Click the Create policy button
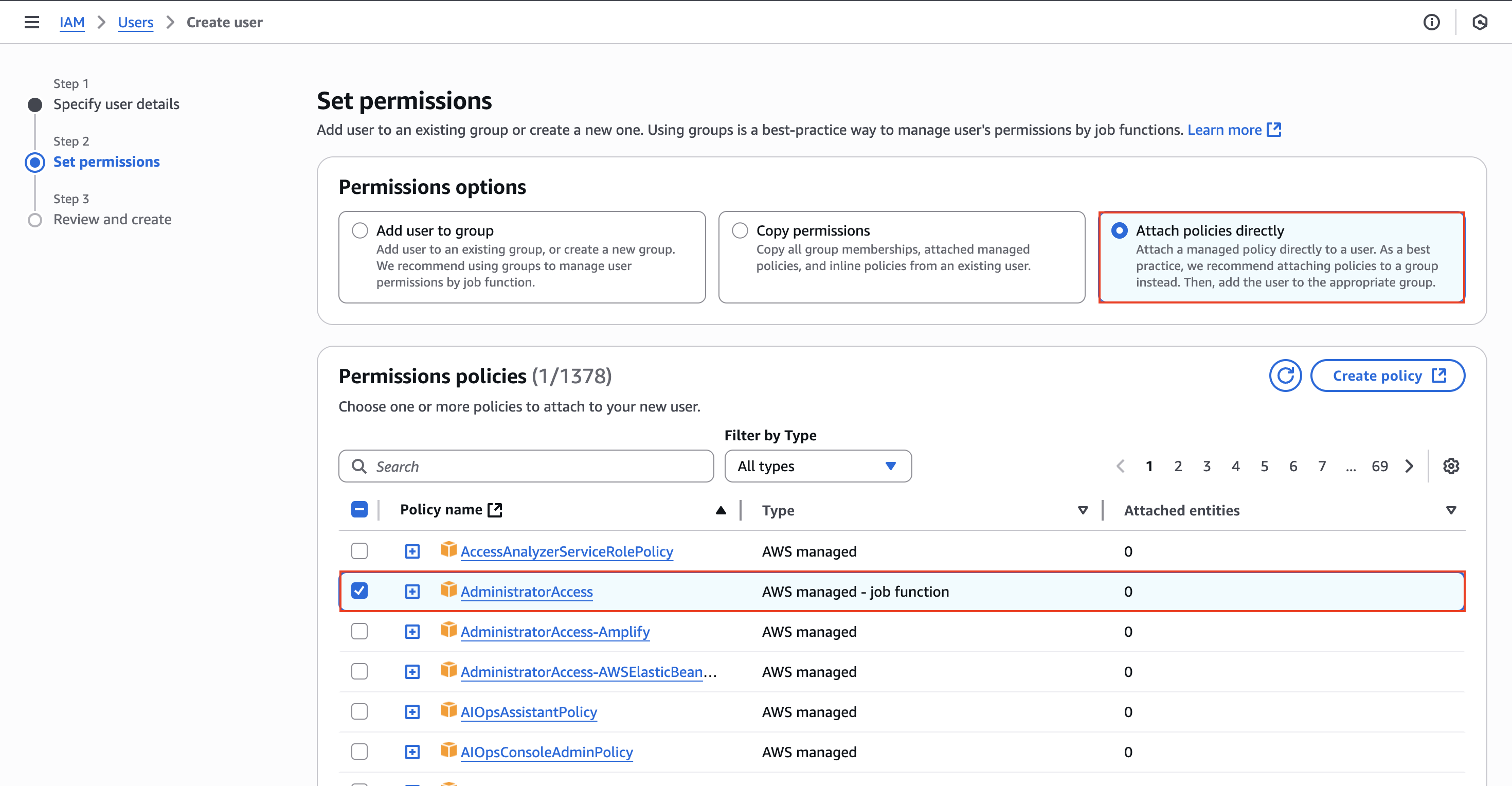The image size is (1512, 786). coord(1387,376)
